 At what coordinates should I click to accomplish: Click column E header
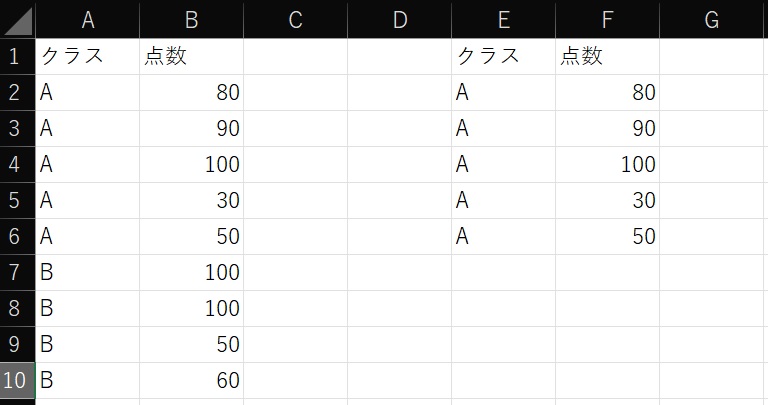(503, 19)
